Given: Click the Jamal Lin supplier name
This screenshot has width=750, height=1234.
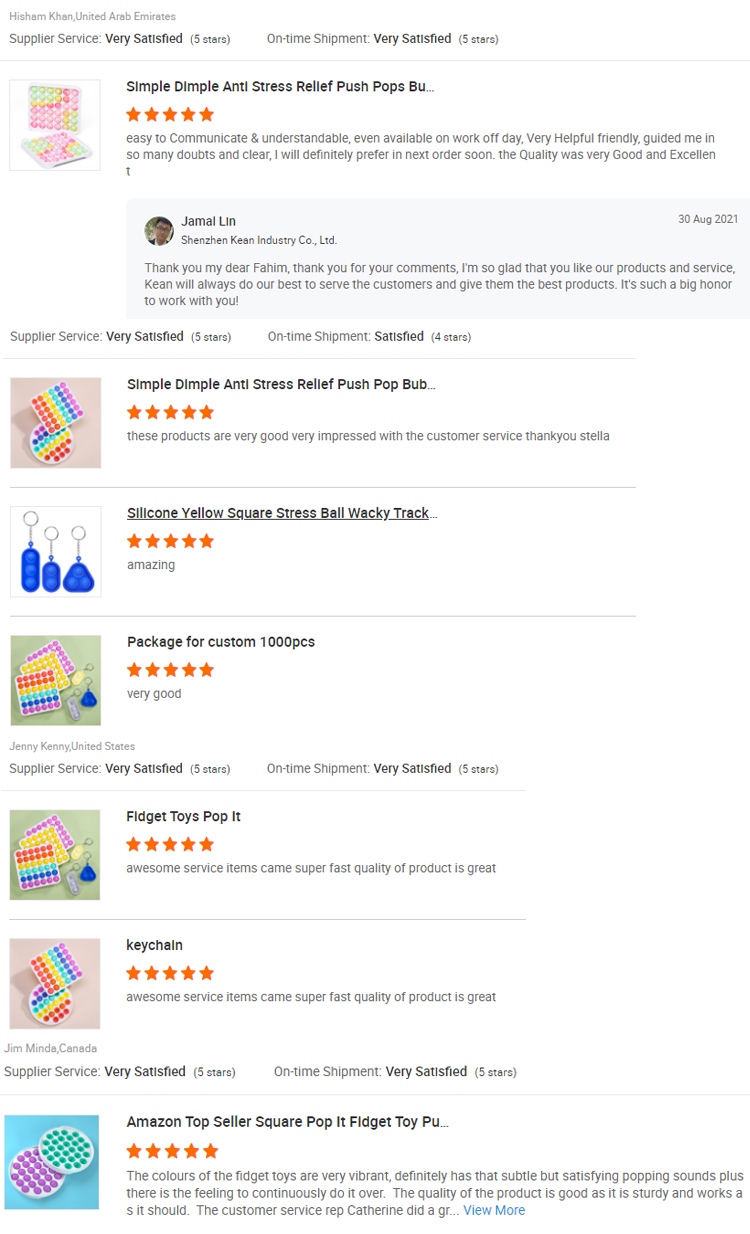Looking at the screenshot, I should [x=208, y=221].
